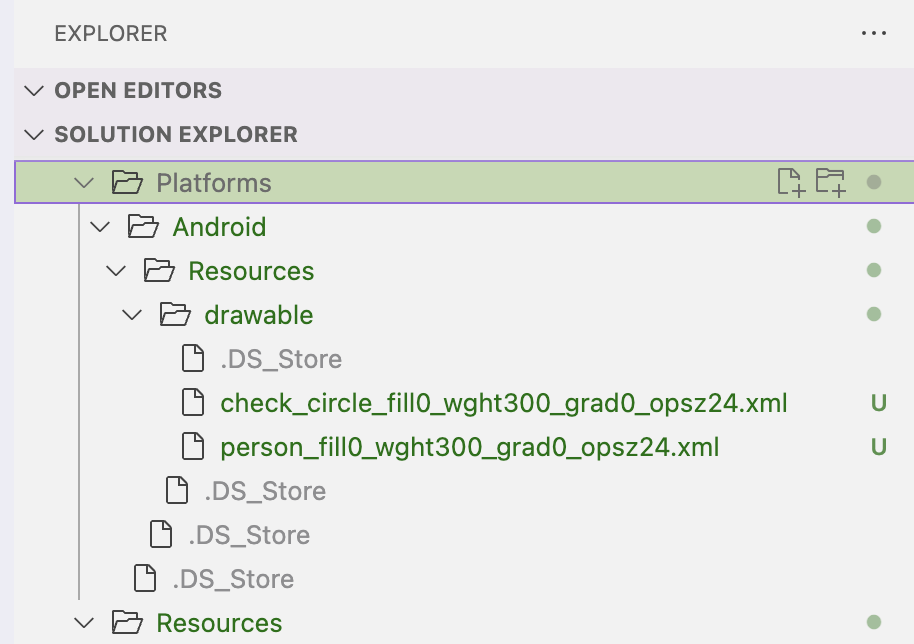The image size is (914, 644).
Task: Collapse the Open Editors section
Action: point(33,90)
